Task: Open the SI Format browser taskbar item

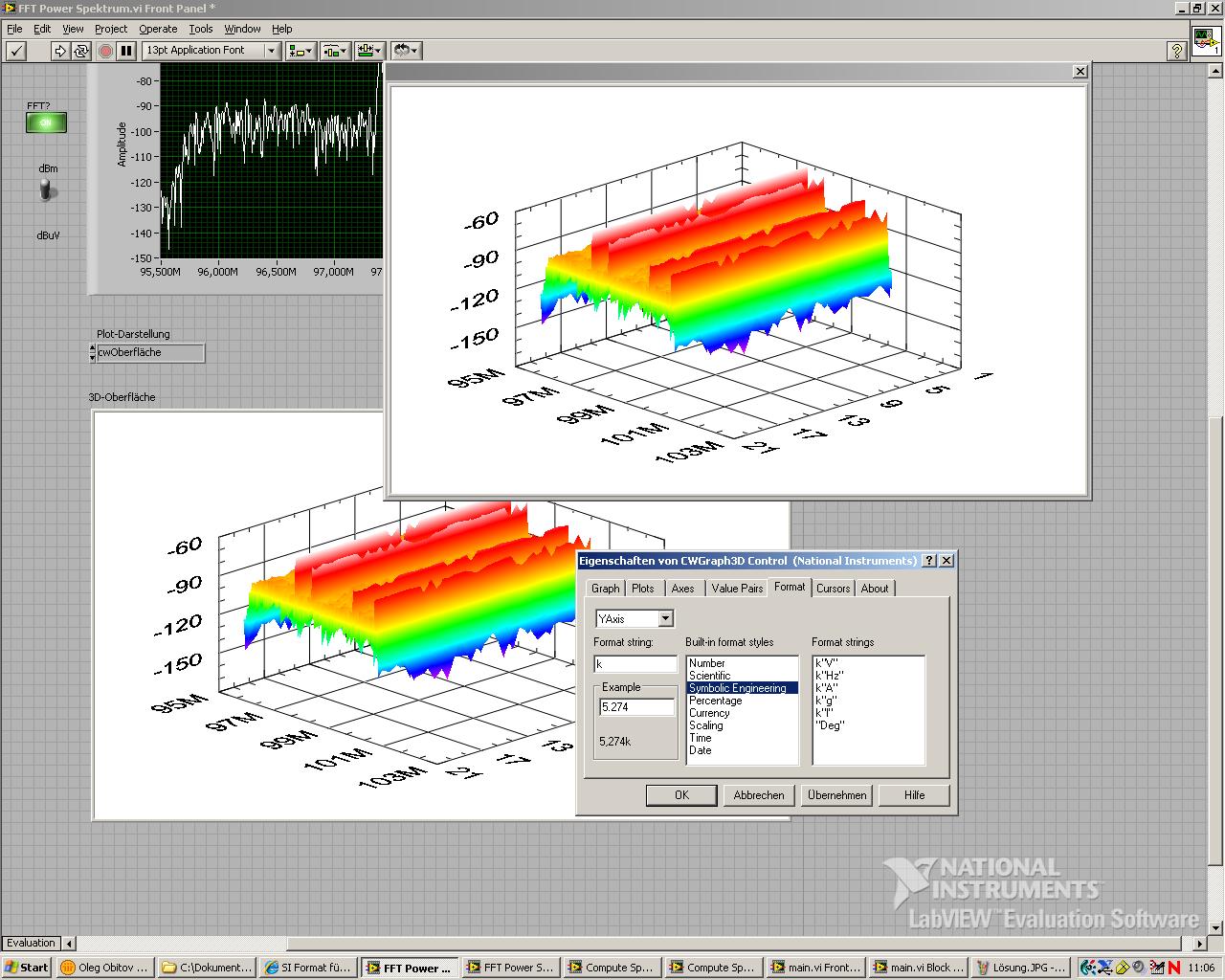Action: (308, 968)
